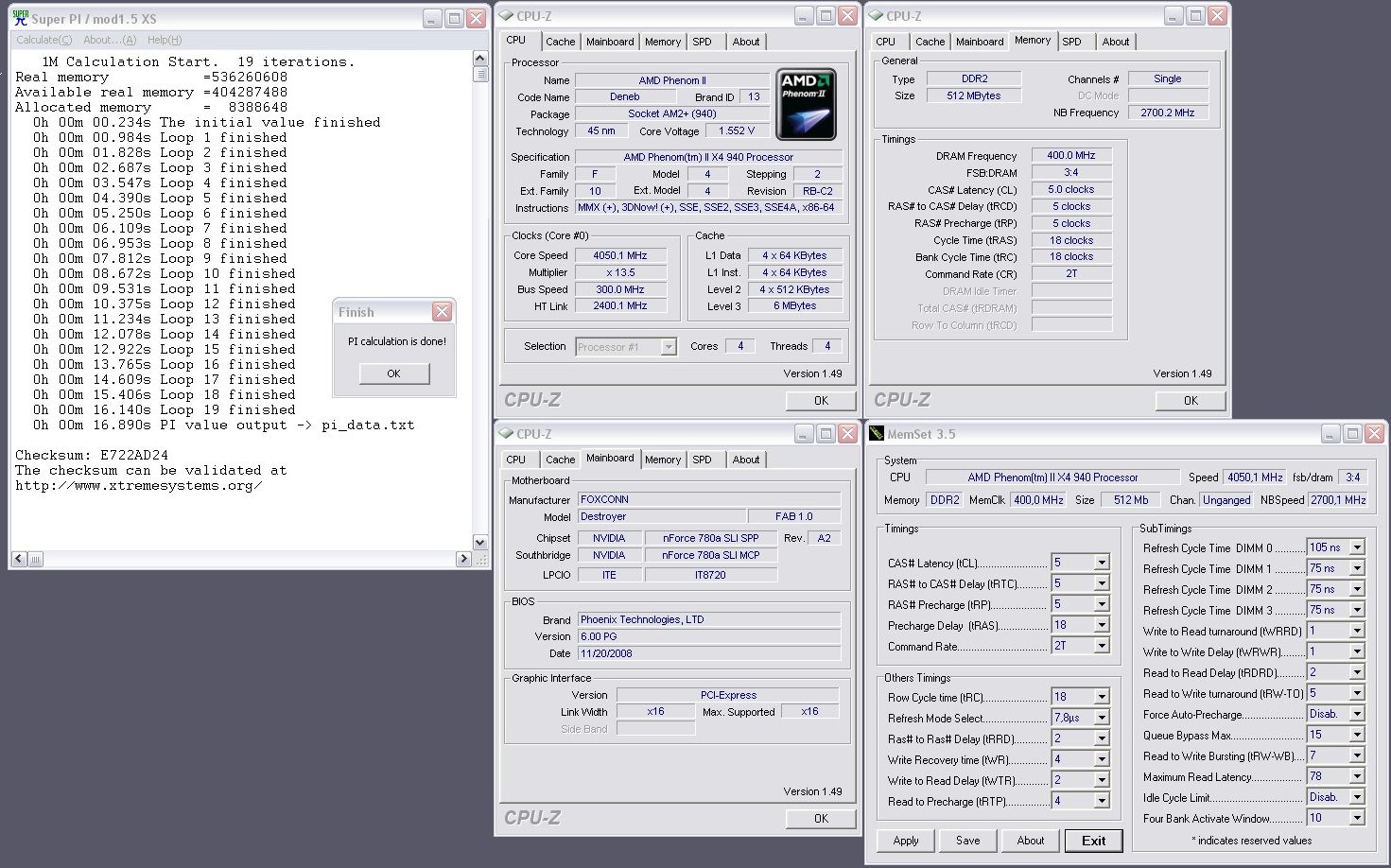Screen dimensions: 1391x868
Task: Open Four Bank Activate Window dropdown
Action: [1357, 818]
